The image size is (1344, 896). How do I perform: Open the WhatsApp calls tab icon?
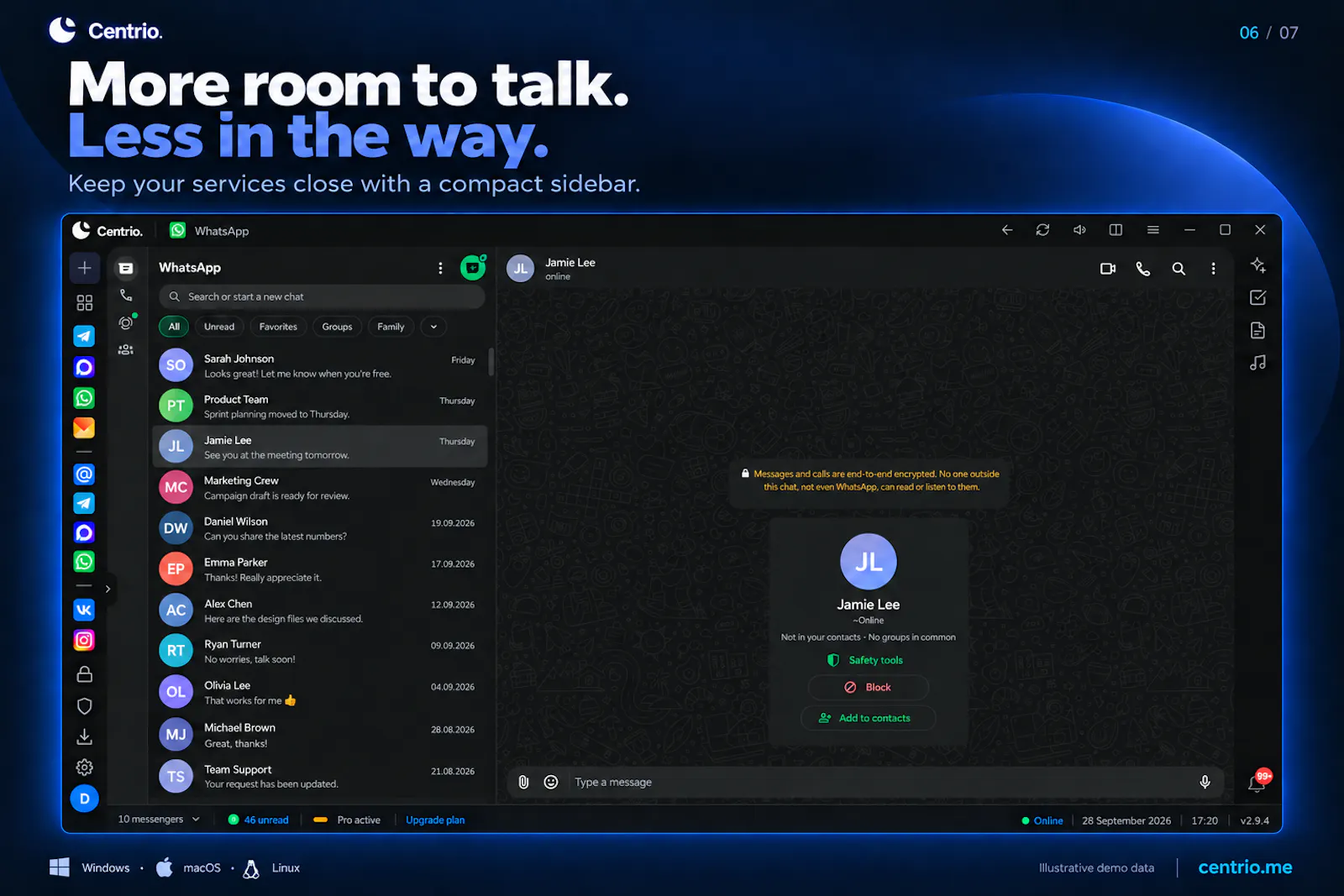(126, 296)
